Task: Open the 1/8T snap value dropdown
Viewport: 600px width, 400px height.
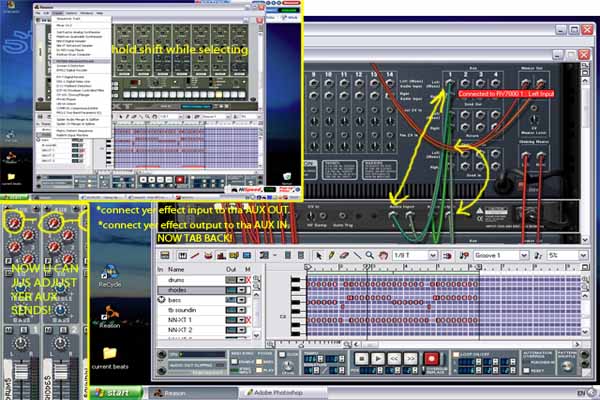Action: [x=433, y=255]
